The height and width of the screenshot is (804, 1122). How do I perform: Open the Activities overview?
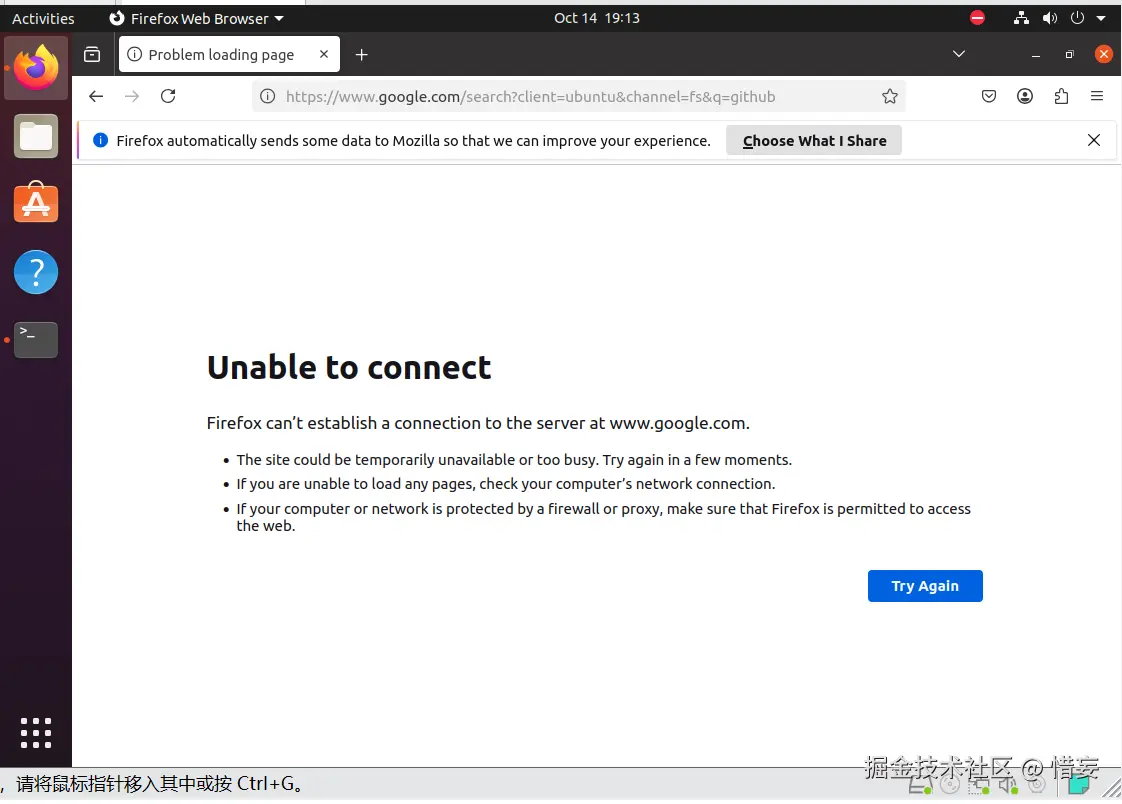coord(43,19)
